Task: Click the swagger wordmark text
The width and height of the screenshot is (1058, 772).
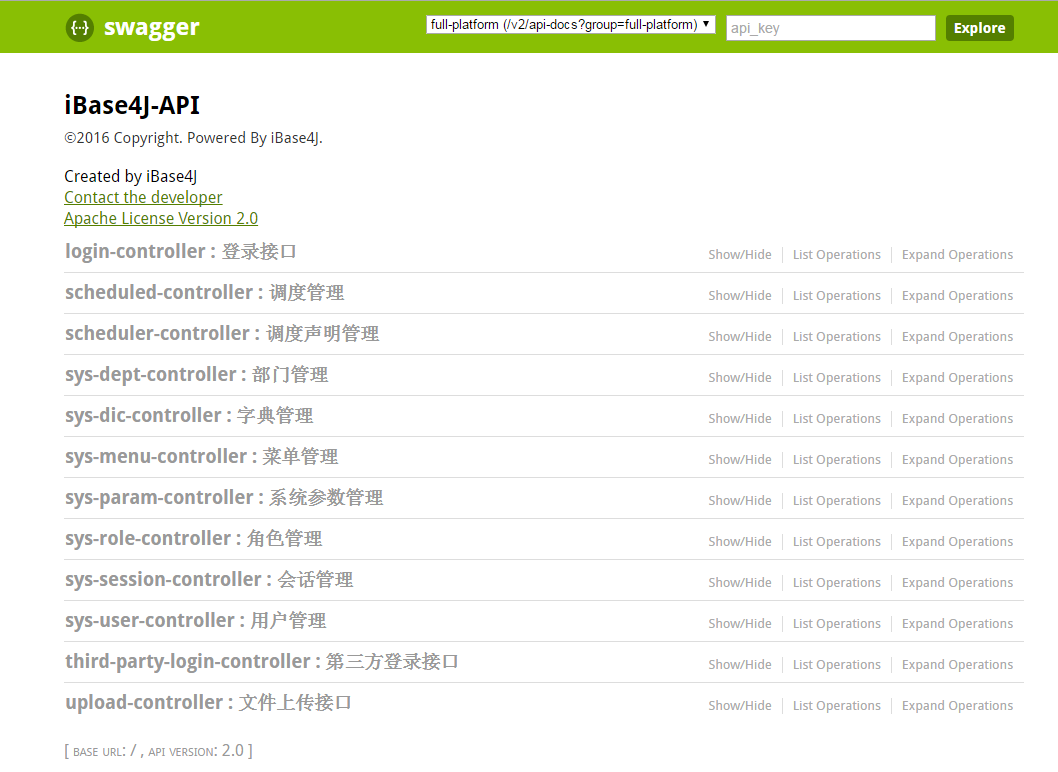Action: point(152,28)
